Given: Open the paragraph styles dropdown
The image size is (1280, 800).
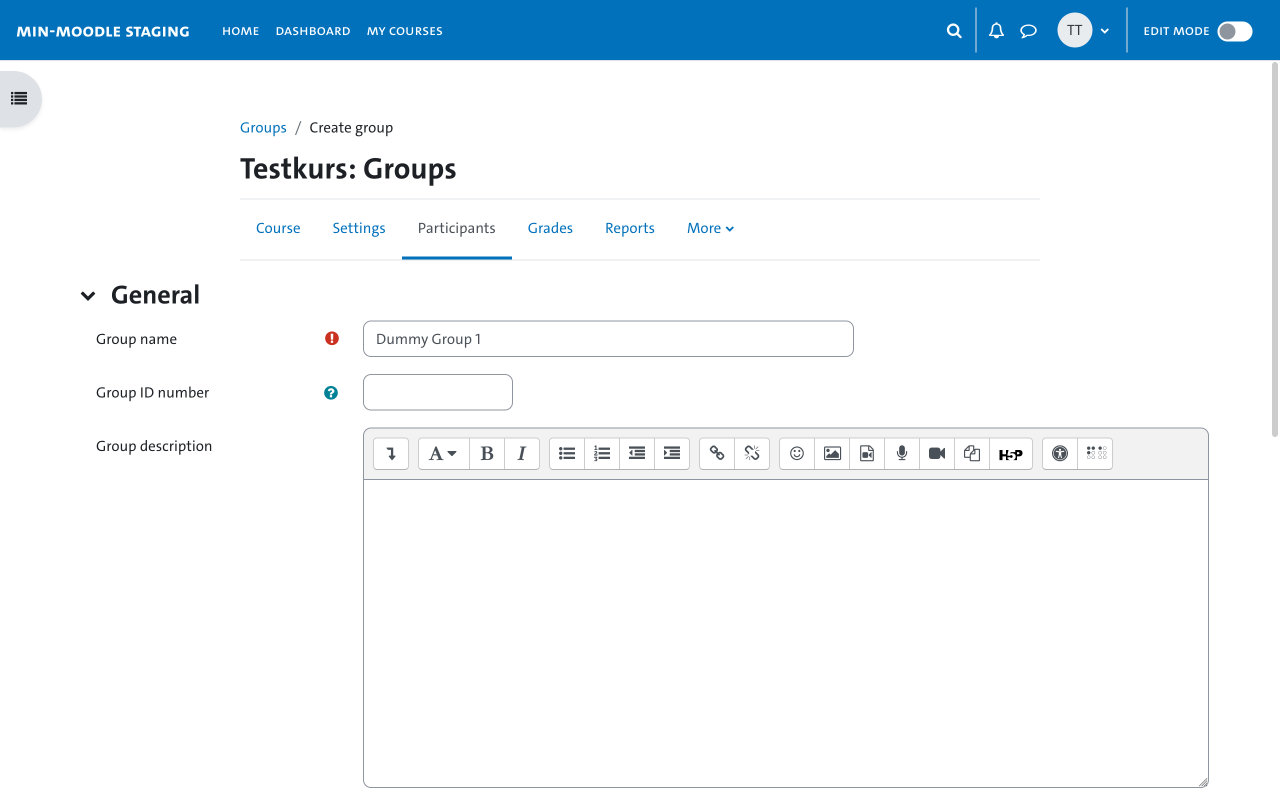Looking at the screenshot, I should tap(443, 454).
